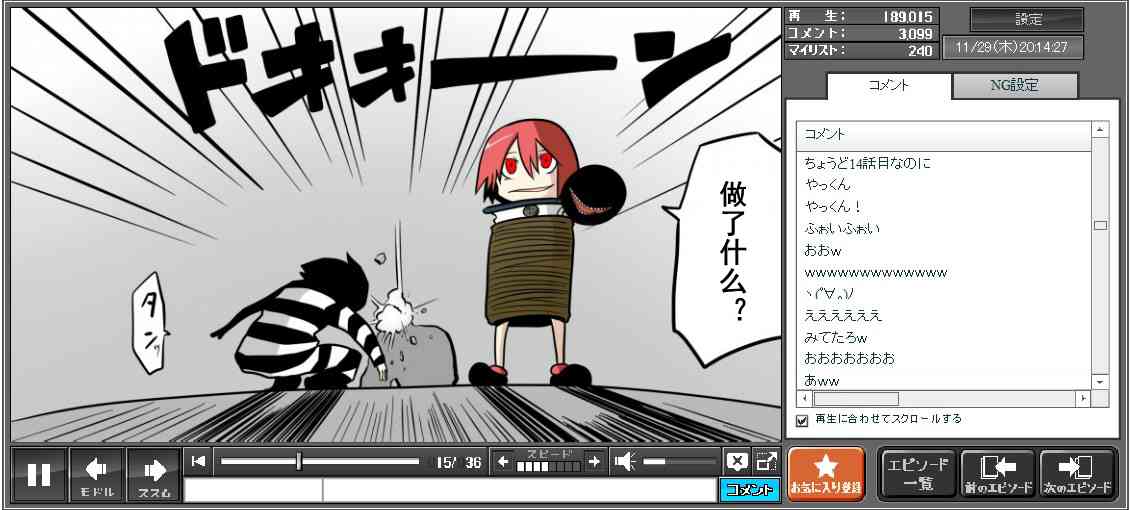Click the comment text input field

518,490
